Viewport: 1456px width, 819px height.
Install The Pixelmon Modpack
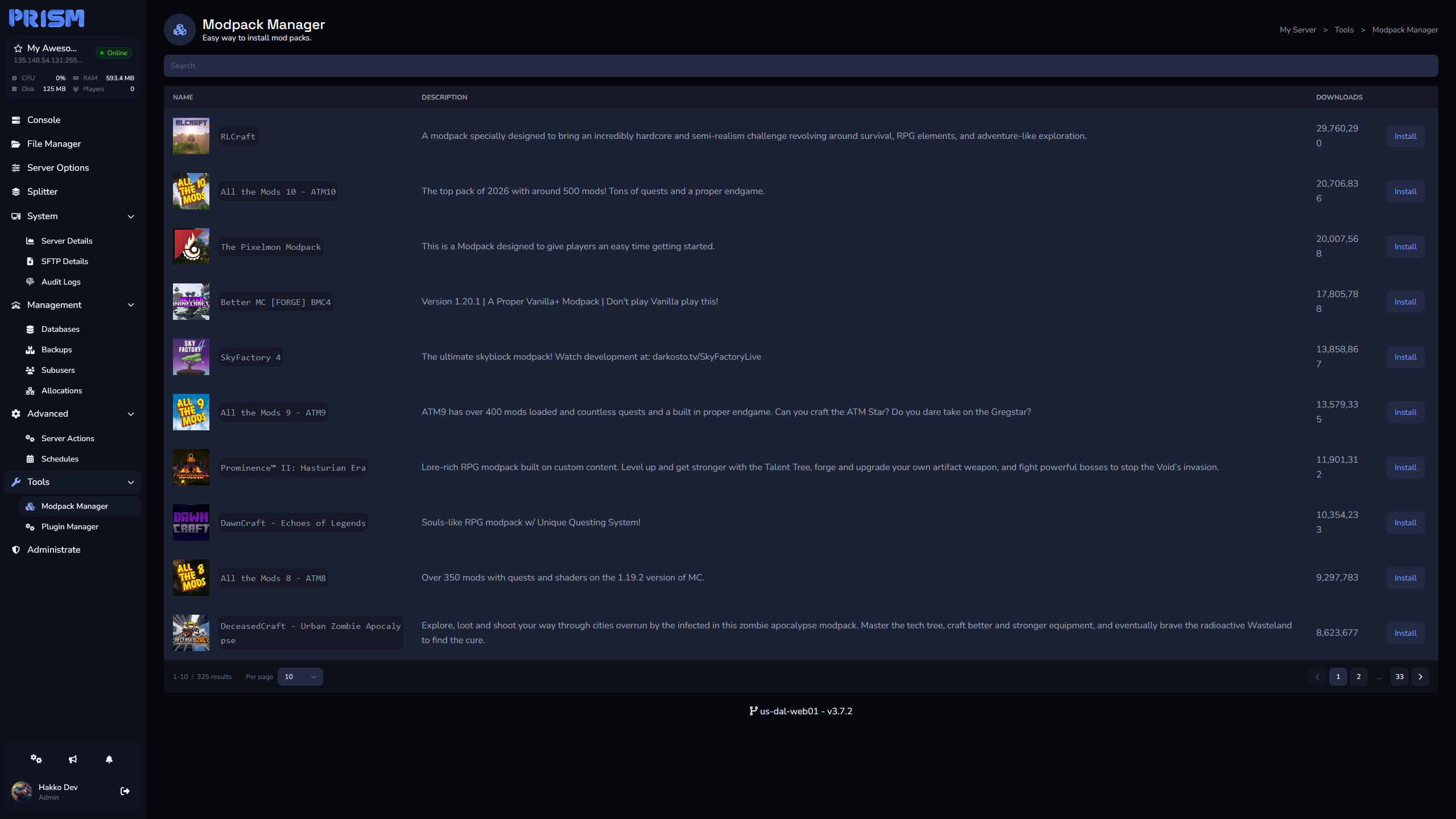pyautogui.click(x=1405, y=246)
